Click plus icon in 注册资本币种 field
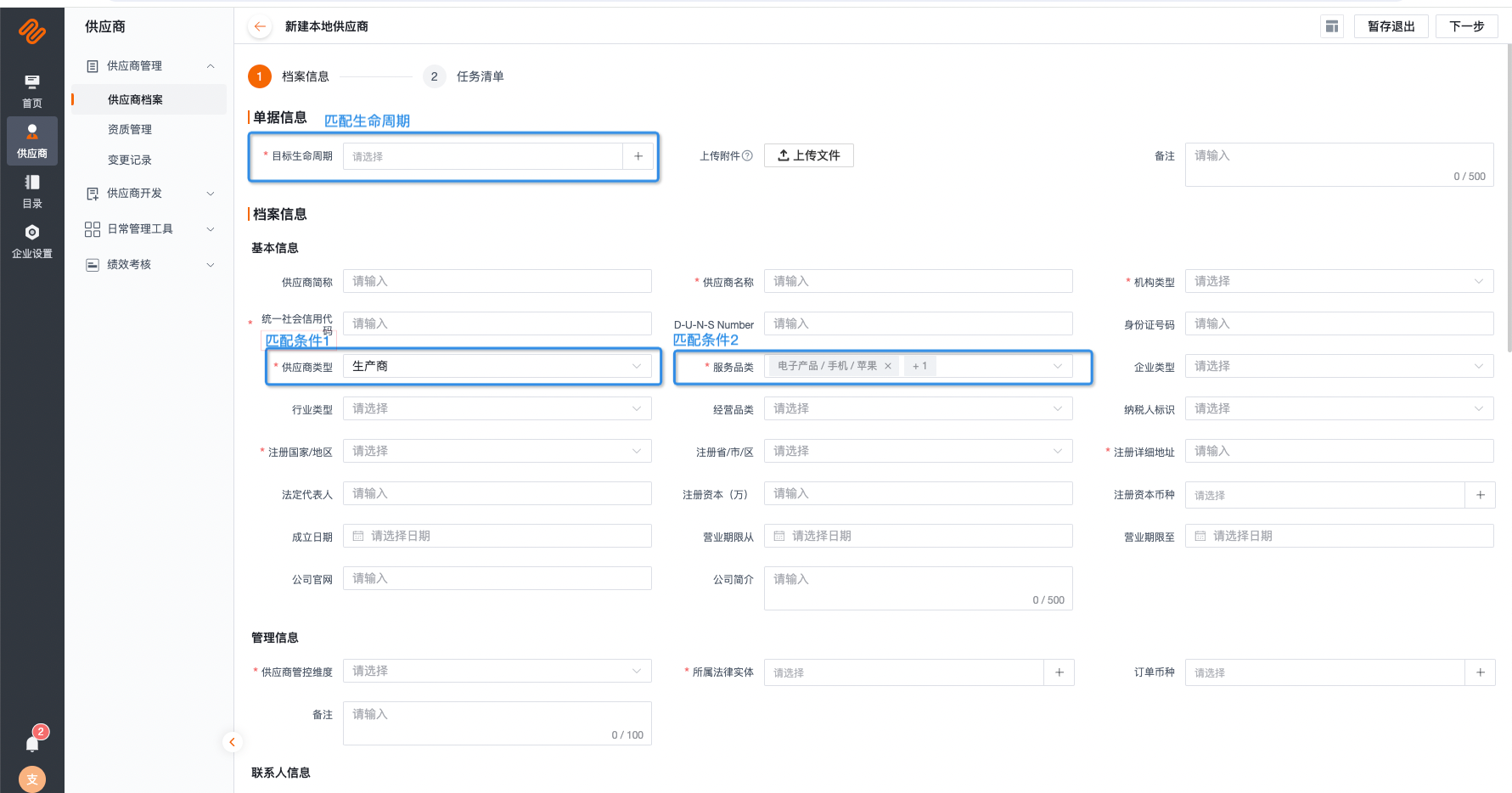Screen dimensions: 1512x793 coord(1481,495)
